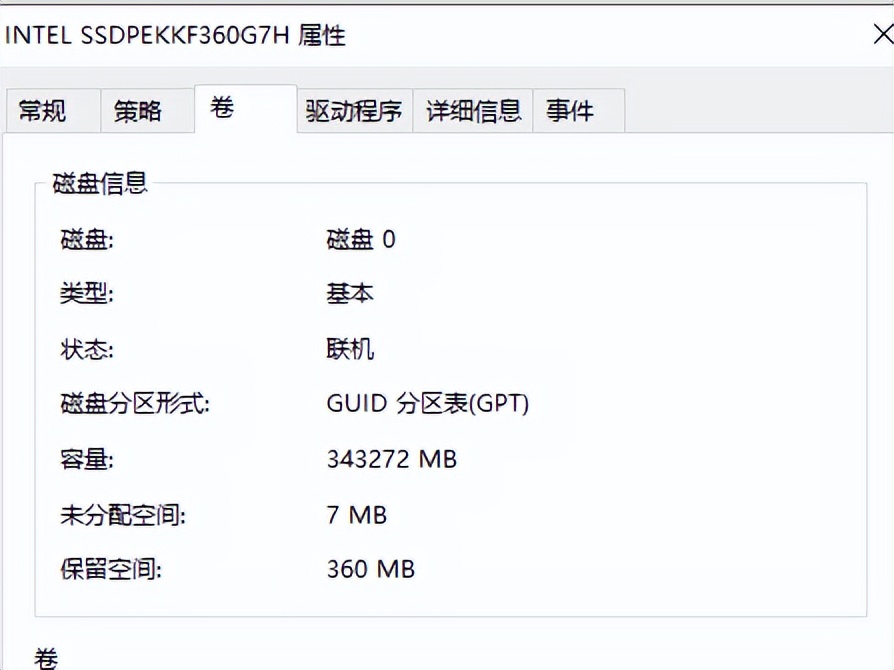Click the dialog title INTEL SSDPEKKF360G7H 属性
This screenshot has width=894, height=670.
click(x=175, y=35)
